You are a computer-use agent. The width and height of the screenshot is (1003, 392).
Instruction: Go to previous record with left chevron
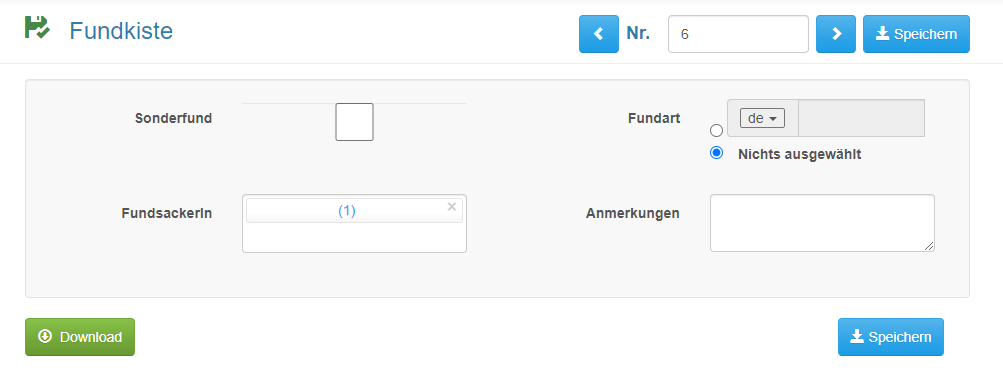599,34
